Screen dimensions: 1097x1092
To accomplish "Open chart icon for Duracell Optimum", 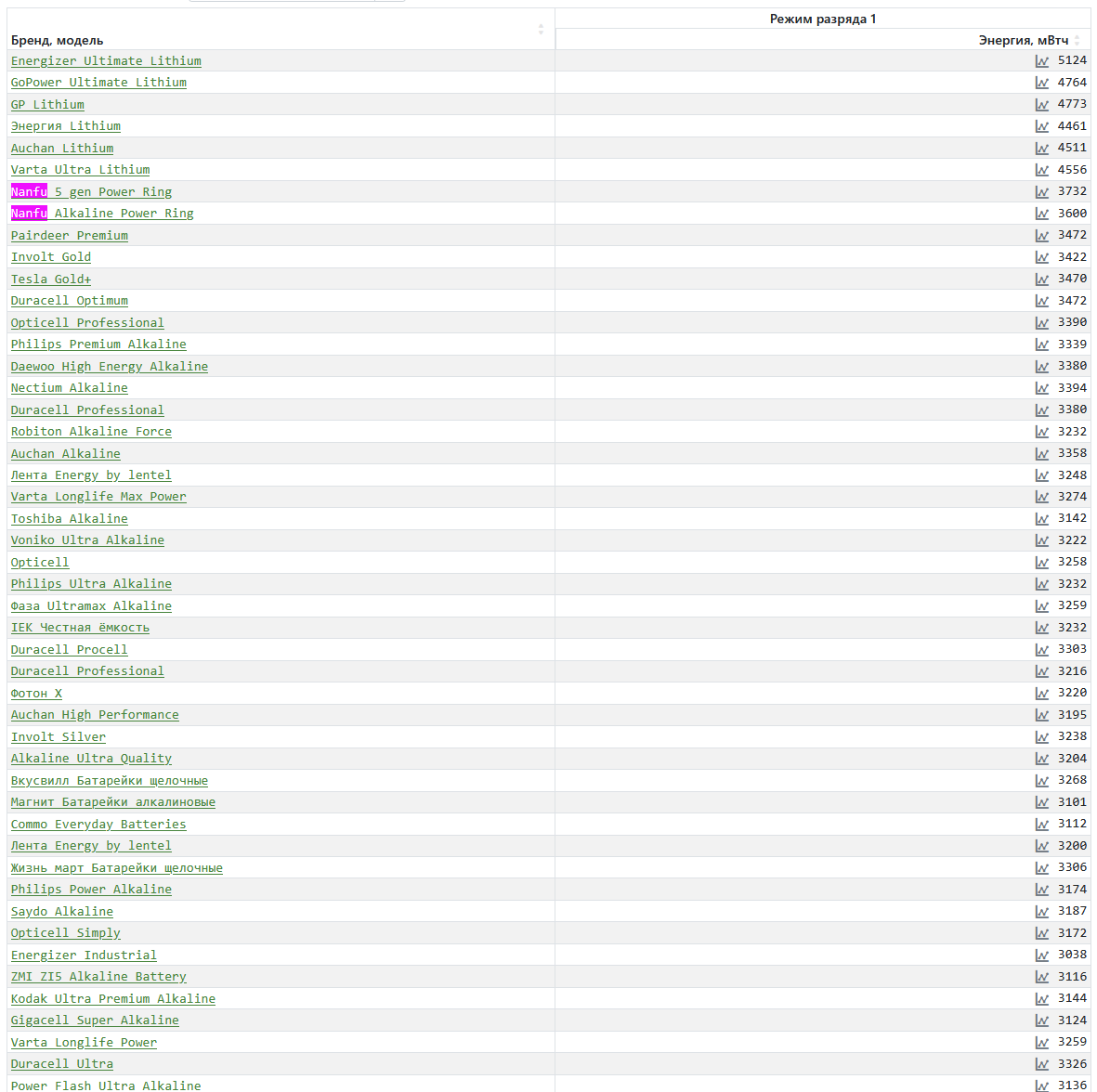I will 1041,301.
